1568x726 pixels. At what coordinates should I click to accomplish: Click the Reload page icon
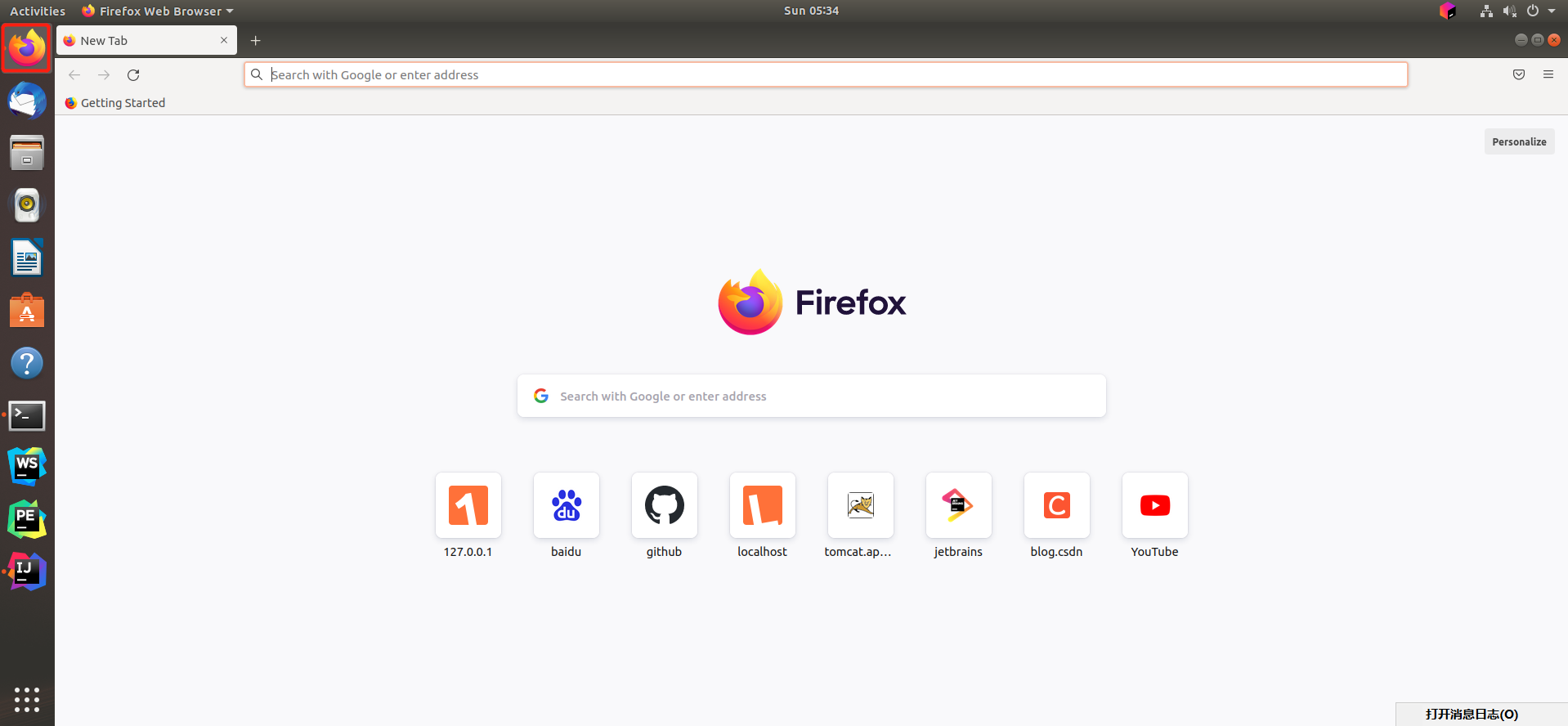point(133,75)
